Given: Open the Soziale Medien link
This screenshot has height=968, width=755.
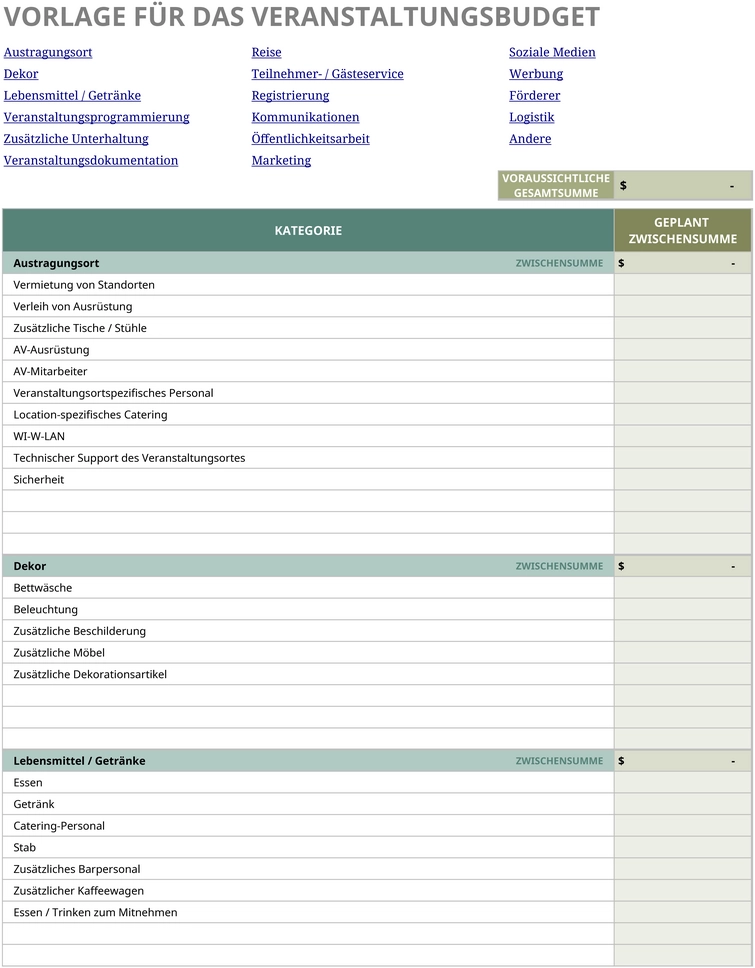Looking at the screenshot, I should pyautogui.click(x=553, y=52).
